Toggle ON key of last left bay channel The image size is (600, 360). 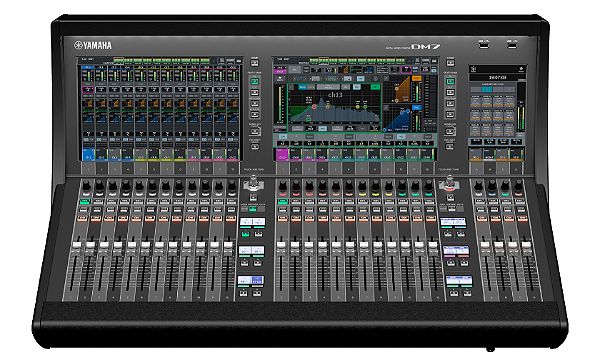231,218
